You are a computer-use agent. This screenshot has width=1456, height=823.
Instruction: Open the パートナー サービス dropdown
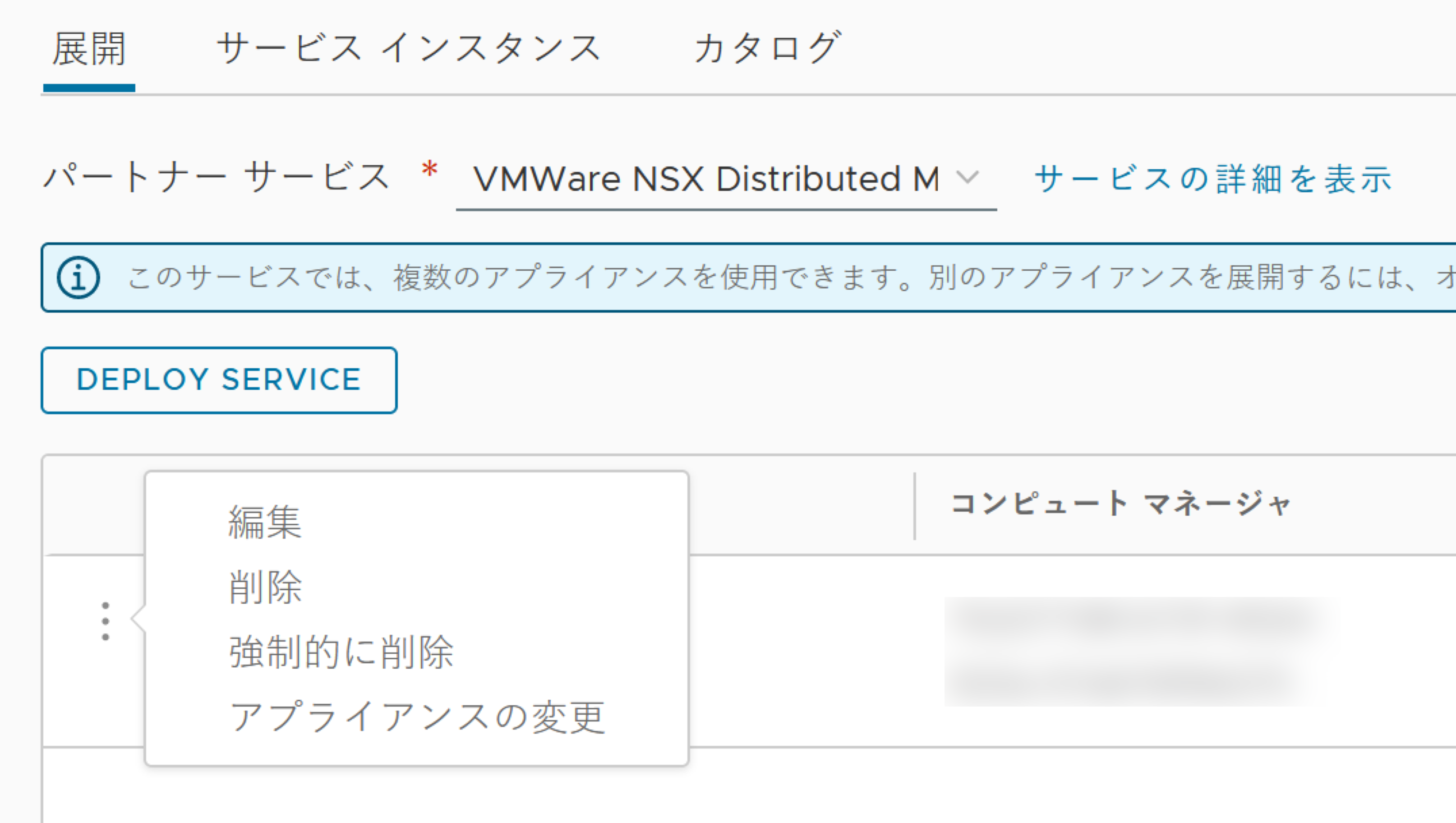pyautogui.click(x=726, y=179)
